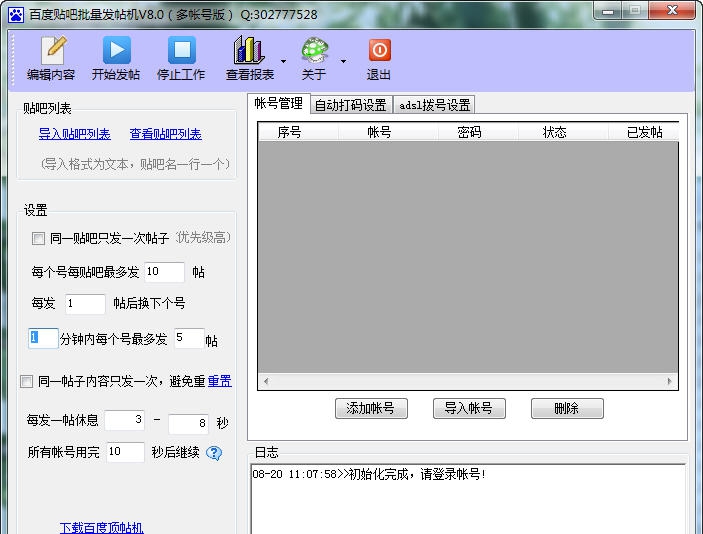The height and width of the screenshot is (534, 703).
Task: Open 导入贴吧列表 link
Action: click(x=74, y=134)
